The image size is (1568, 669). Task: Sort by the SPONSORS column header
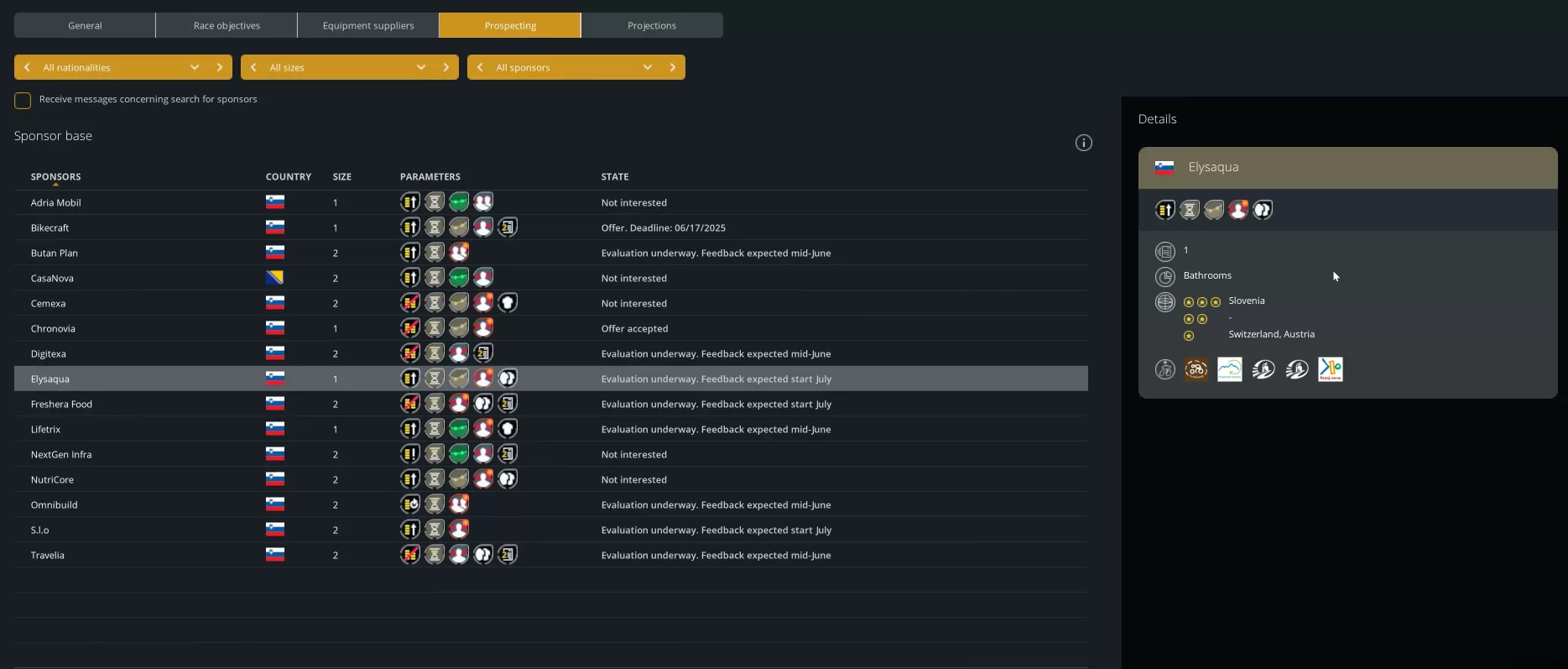click(x=56, y=177)
